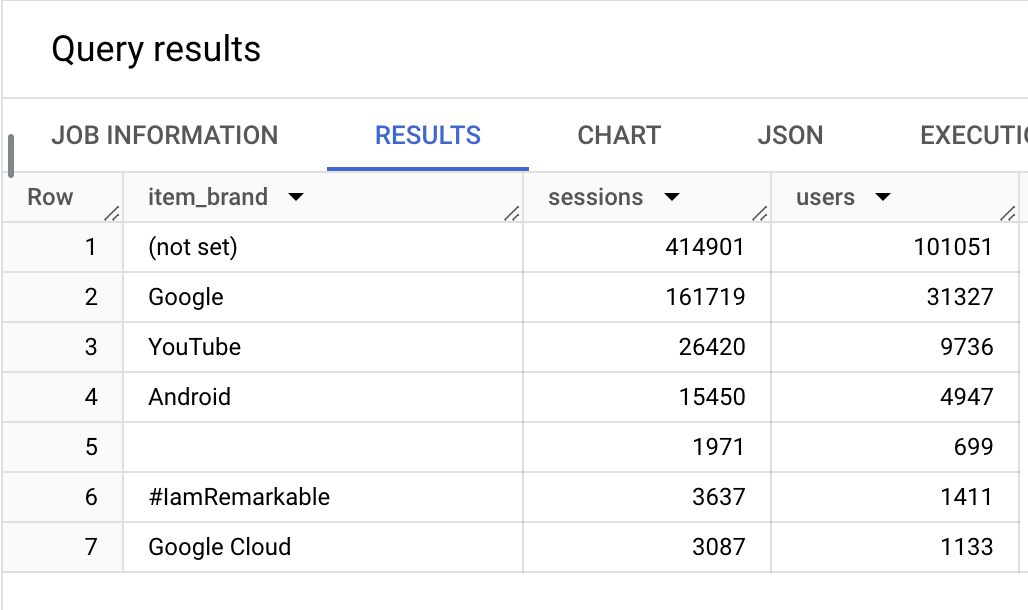Open the item_brand column dropdown arrow
This screenshot has height=610, width=1028.
tap(296, 197)
